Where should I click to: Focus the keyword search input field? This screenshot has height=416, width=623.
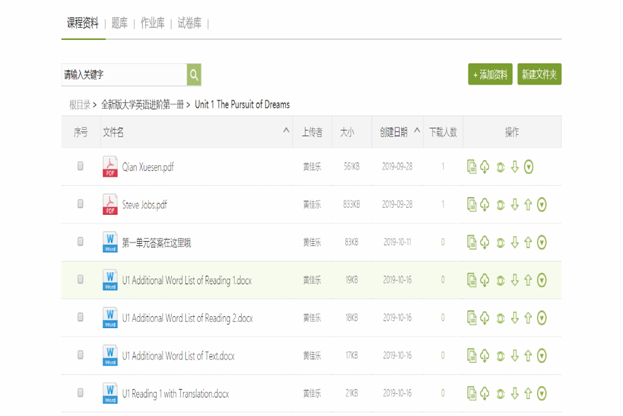(123, 75)
